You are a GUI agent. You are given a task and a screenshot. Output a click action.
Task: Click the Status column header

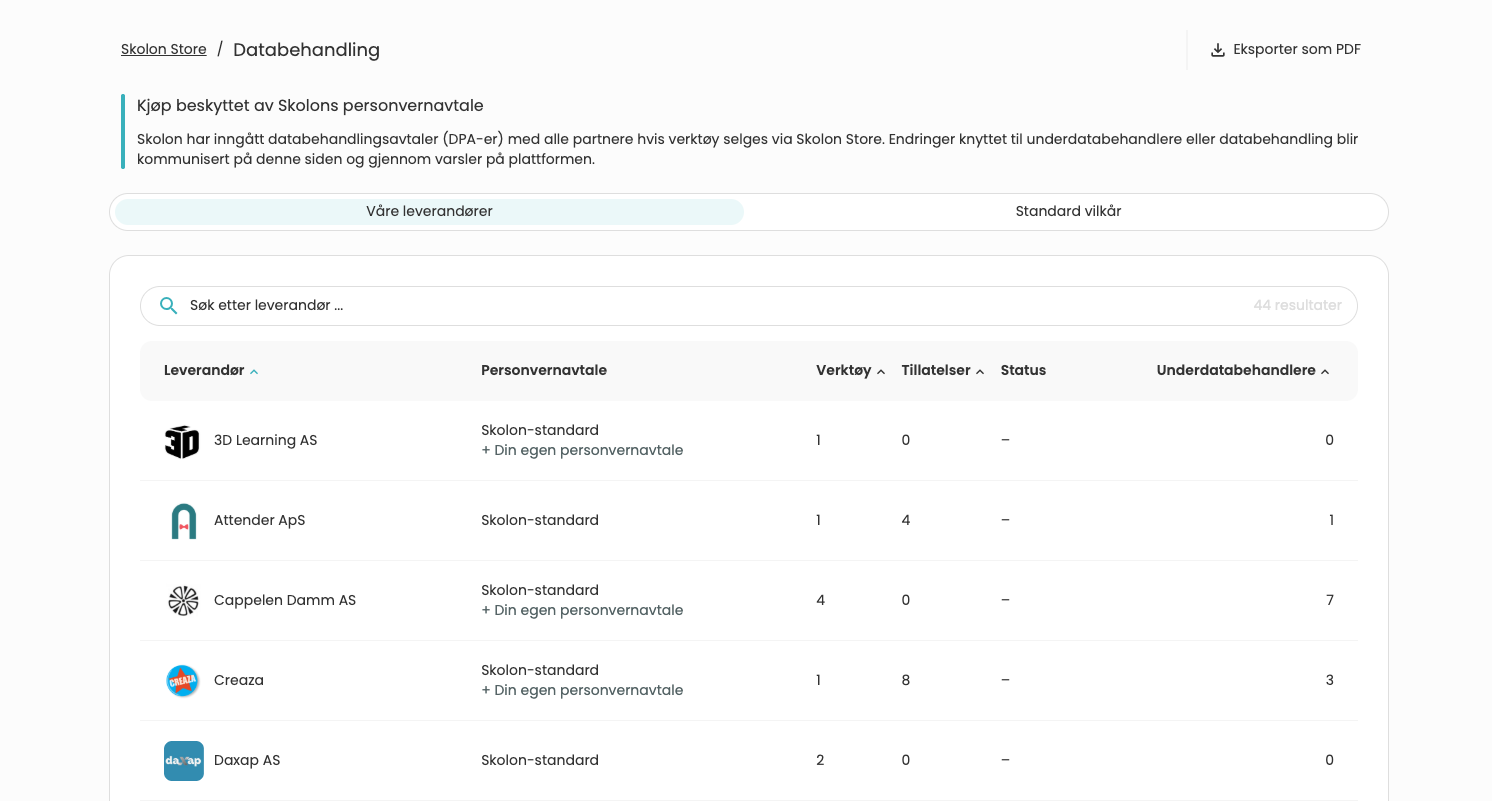[1023, 371]
